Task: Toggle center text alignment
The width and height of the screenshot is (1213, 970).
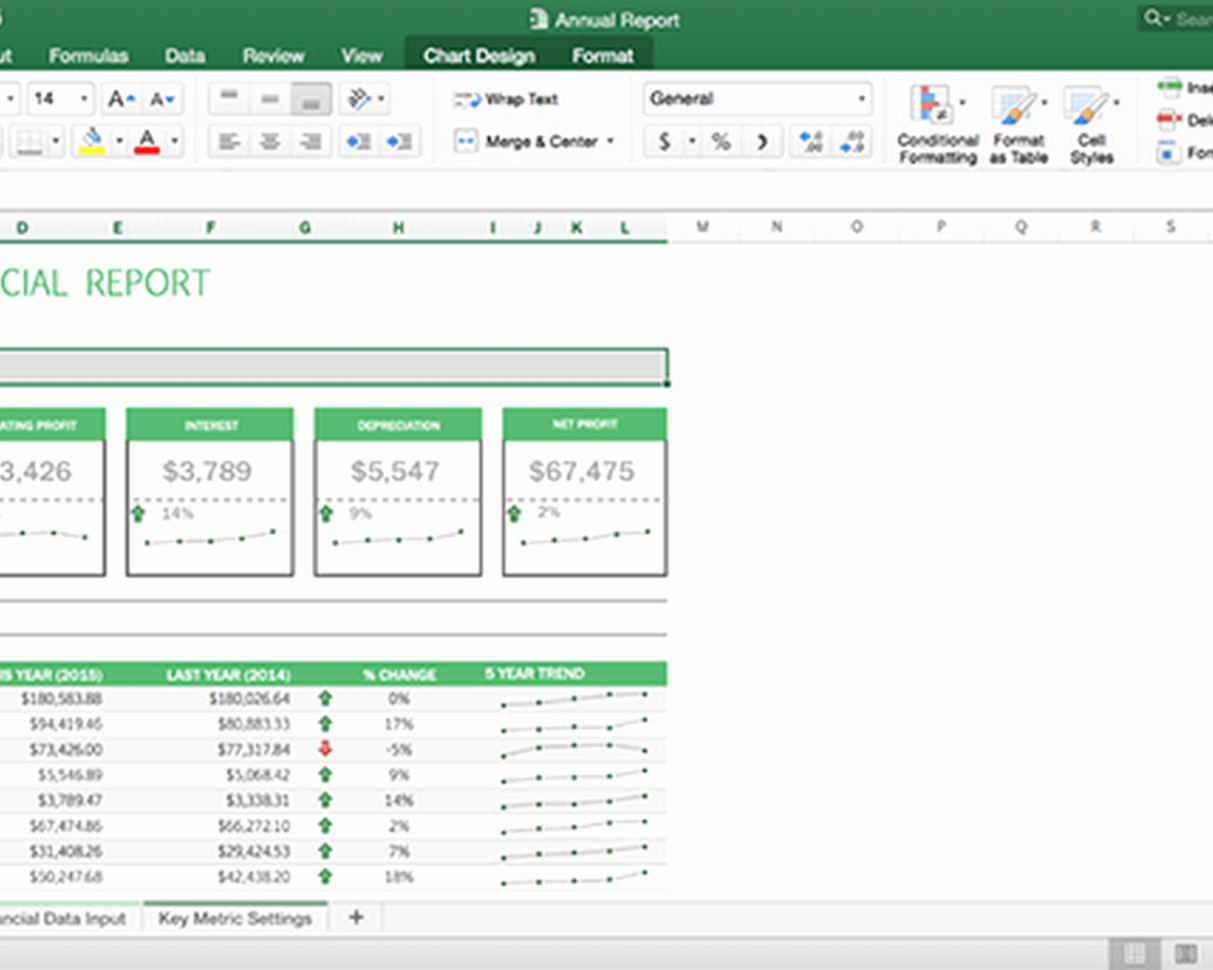Action: (x=268, y=141)
